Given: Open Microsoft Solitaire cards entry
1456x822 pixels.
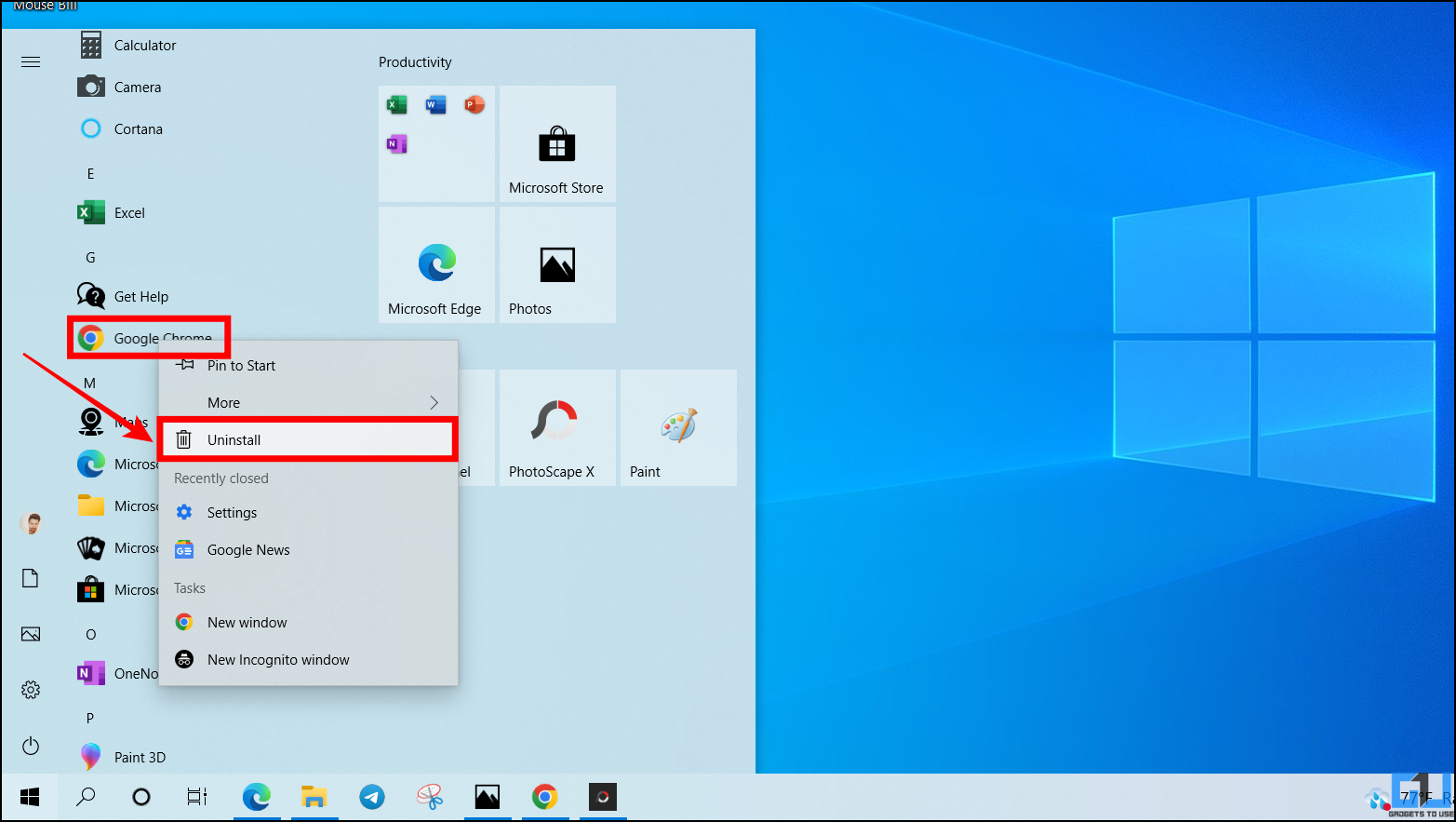Looking at the screenshot, I should coord(117,547).
